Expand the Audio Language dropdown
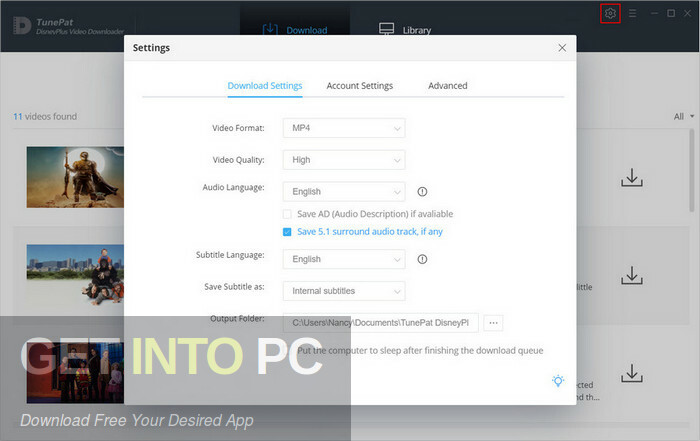The height and width of the screenshot is (441, 700). 344,191
